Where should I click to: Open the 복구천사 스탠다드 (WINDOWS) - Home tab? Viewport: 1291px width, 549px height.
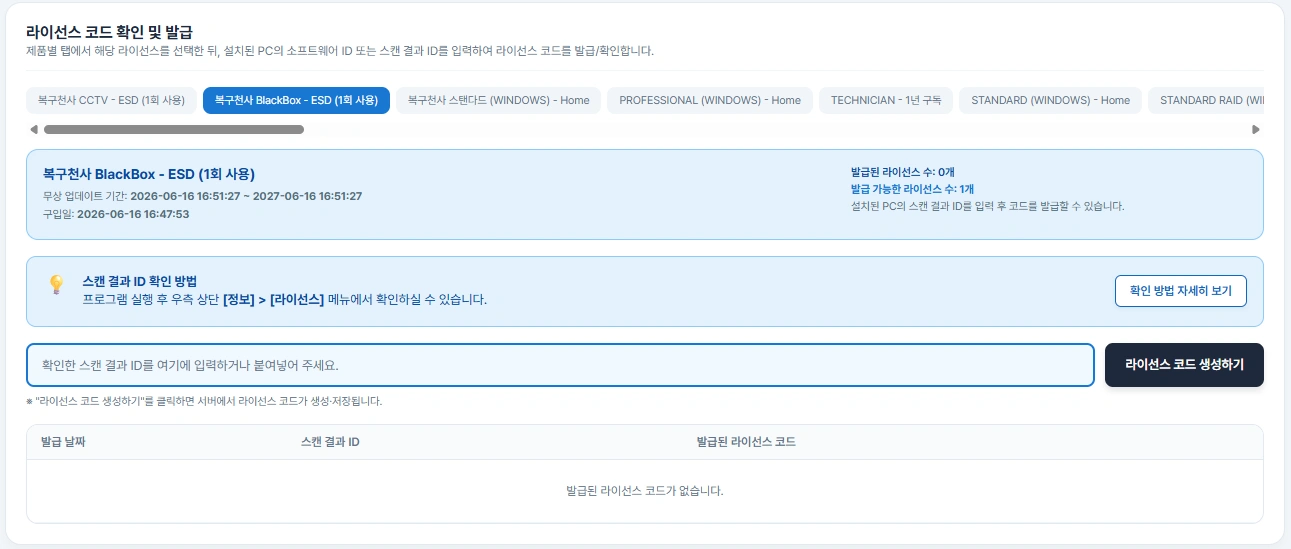(499, 100)
